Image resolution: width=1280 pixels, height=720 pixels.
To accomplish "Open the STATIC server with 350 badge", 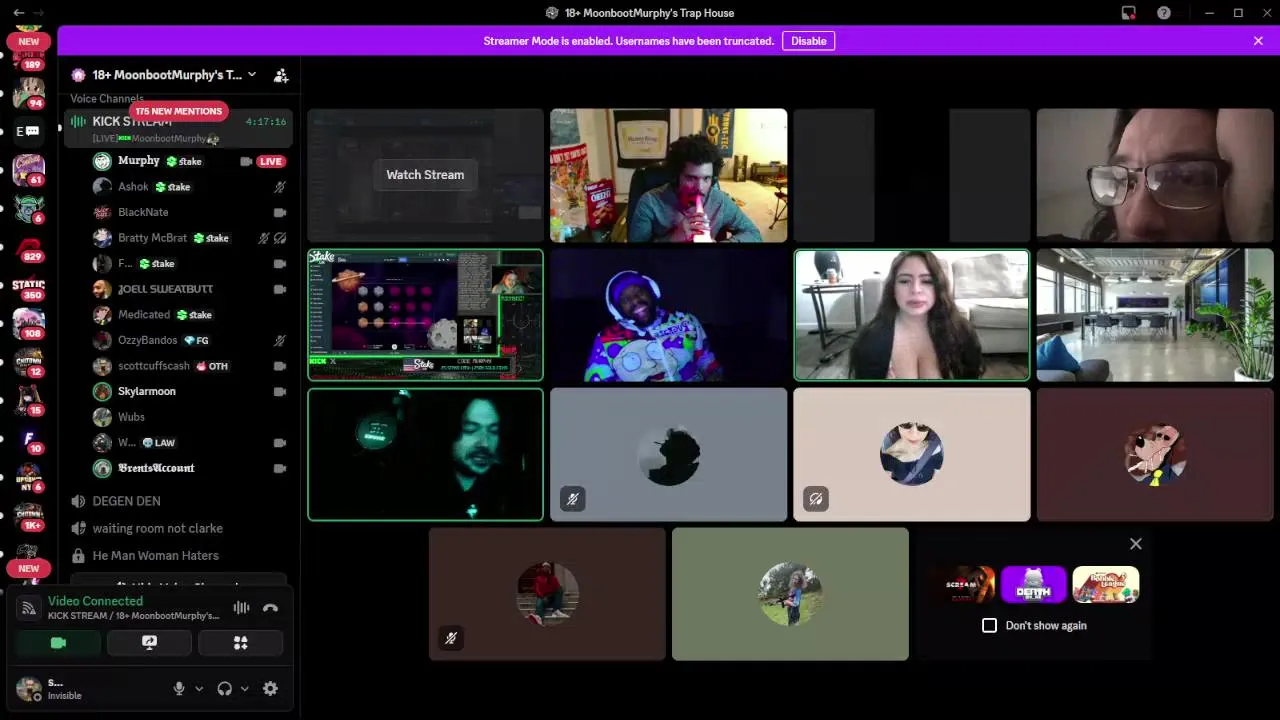I will tap(29, 288).
